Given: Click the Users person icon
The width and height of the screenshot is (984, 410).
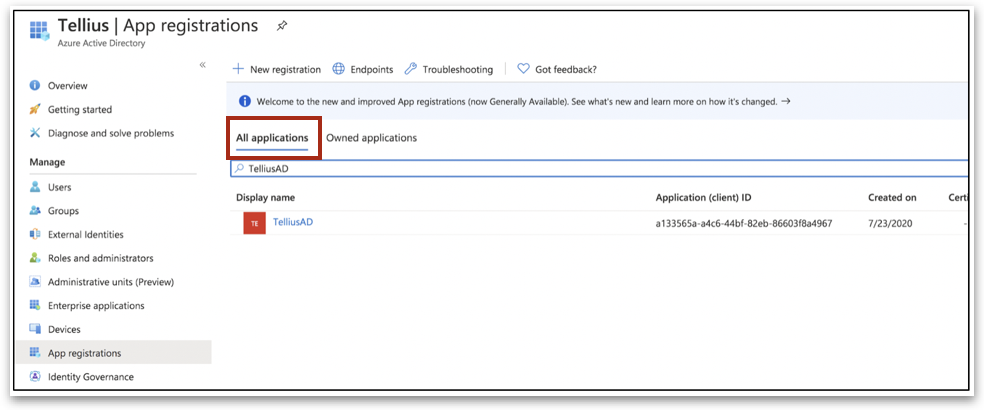Looking at the screenshot, I should click(x=35, y=187).
